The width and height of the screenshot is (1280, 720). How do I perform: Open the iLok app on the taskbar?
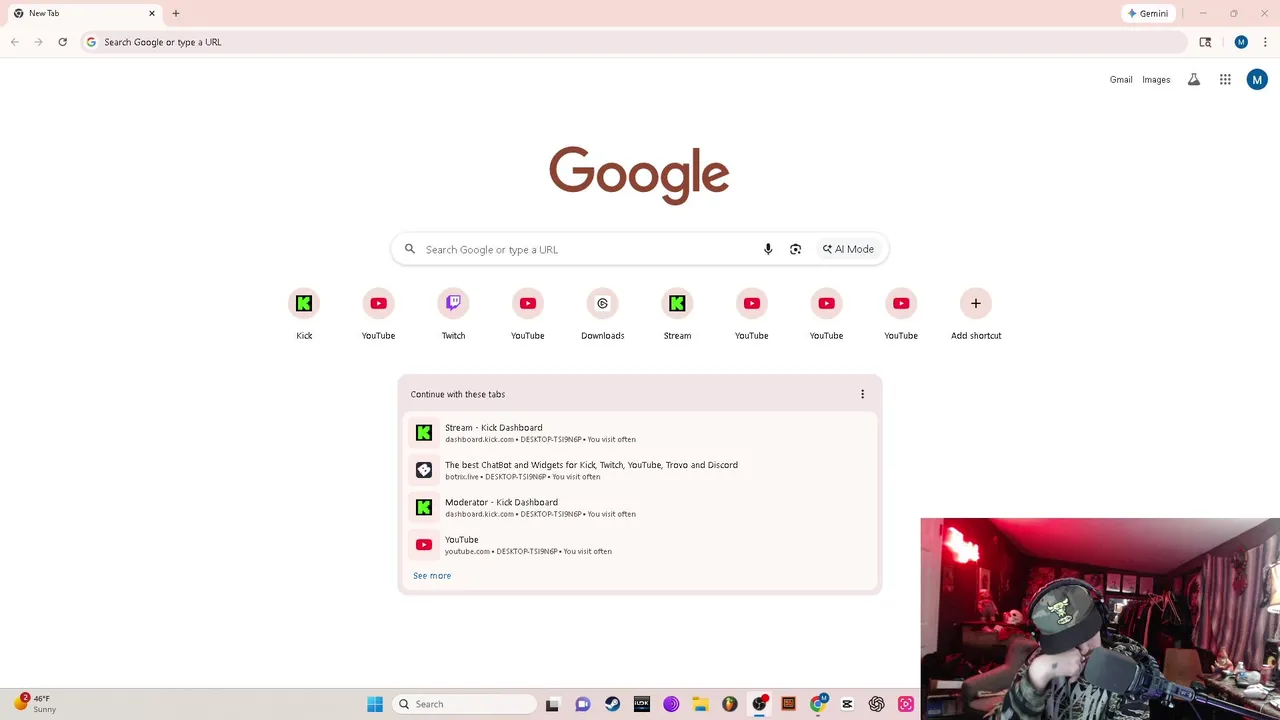coord(642,704)
